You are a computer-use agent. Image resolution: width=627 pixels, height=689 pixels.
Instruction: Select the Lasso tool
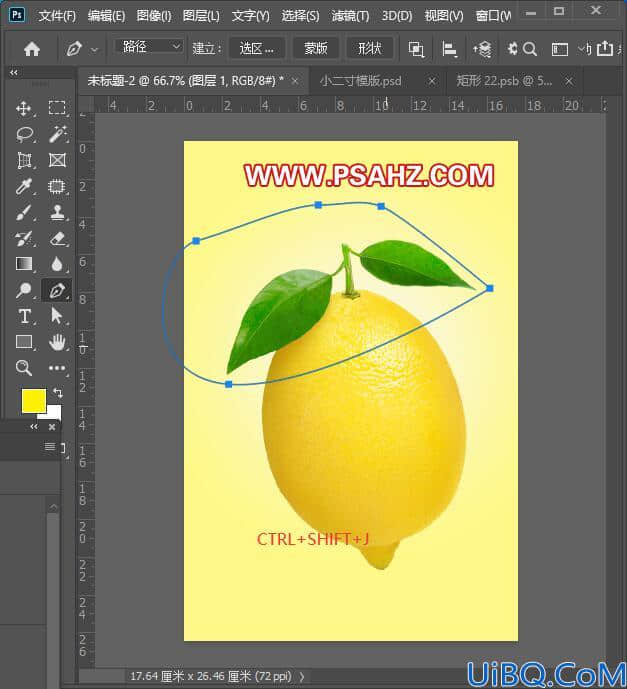(25, 134)
